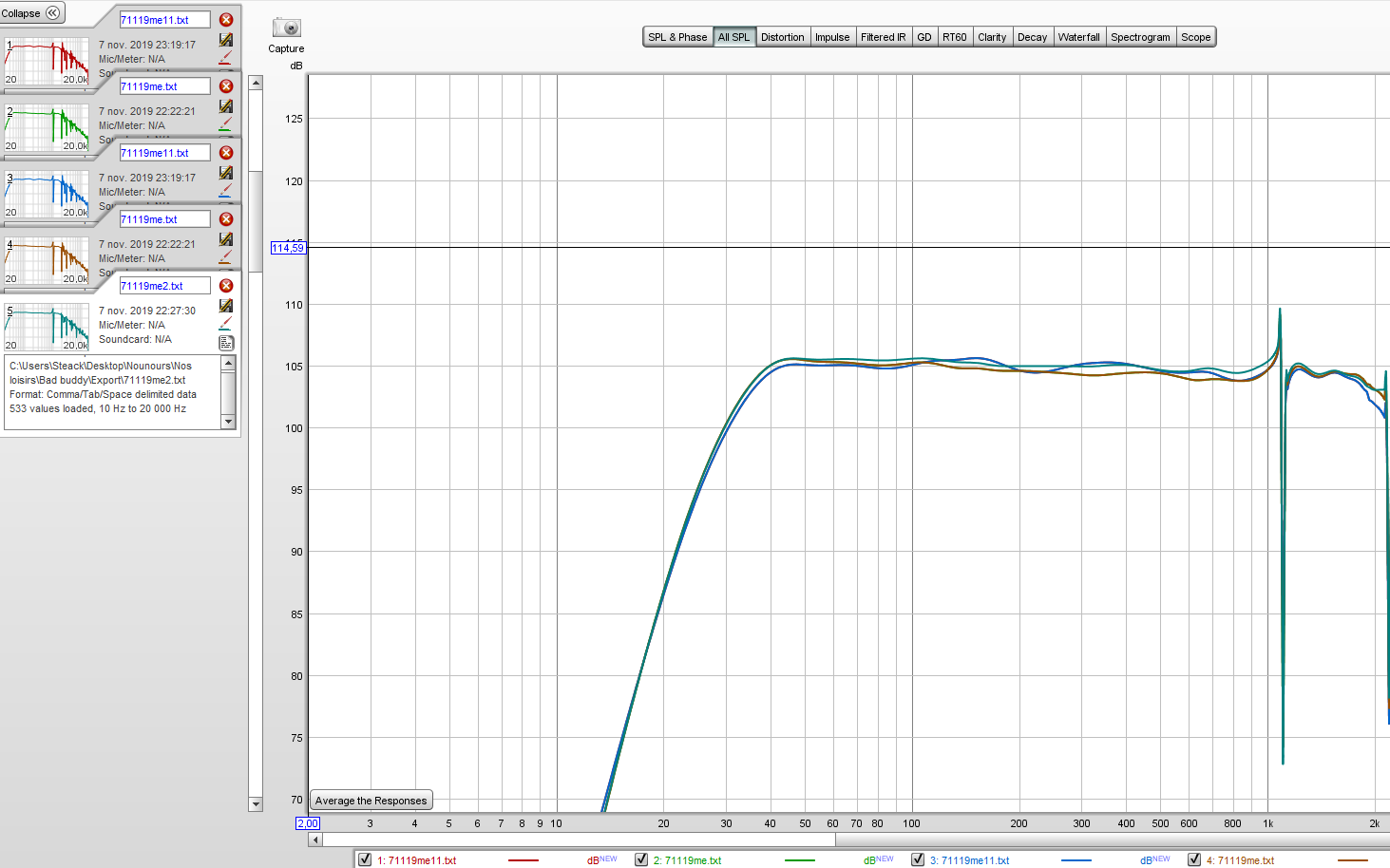Click notes box scroll down arrow

tap(228, 421)
